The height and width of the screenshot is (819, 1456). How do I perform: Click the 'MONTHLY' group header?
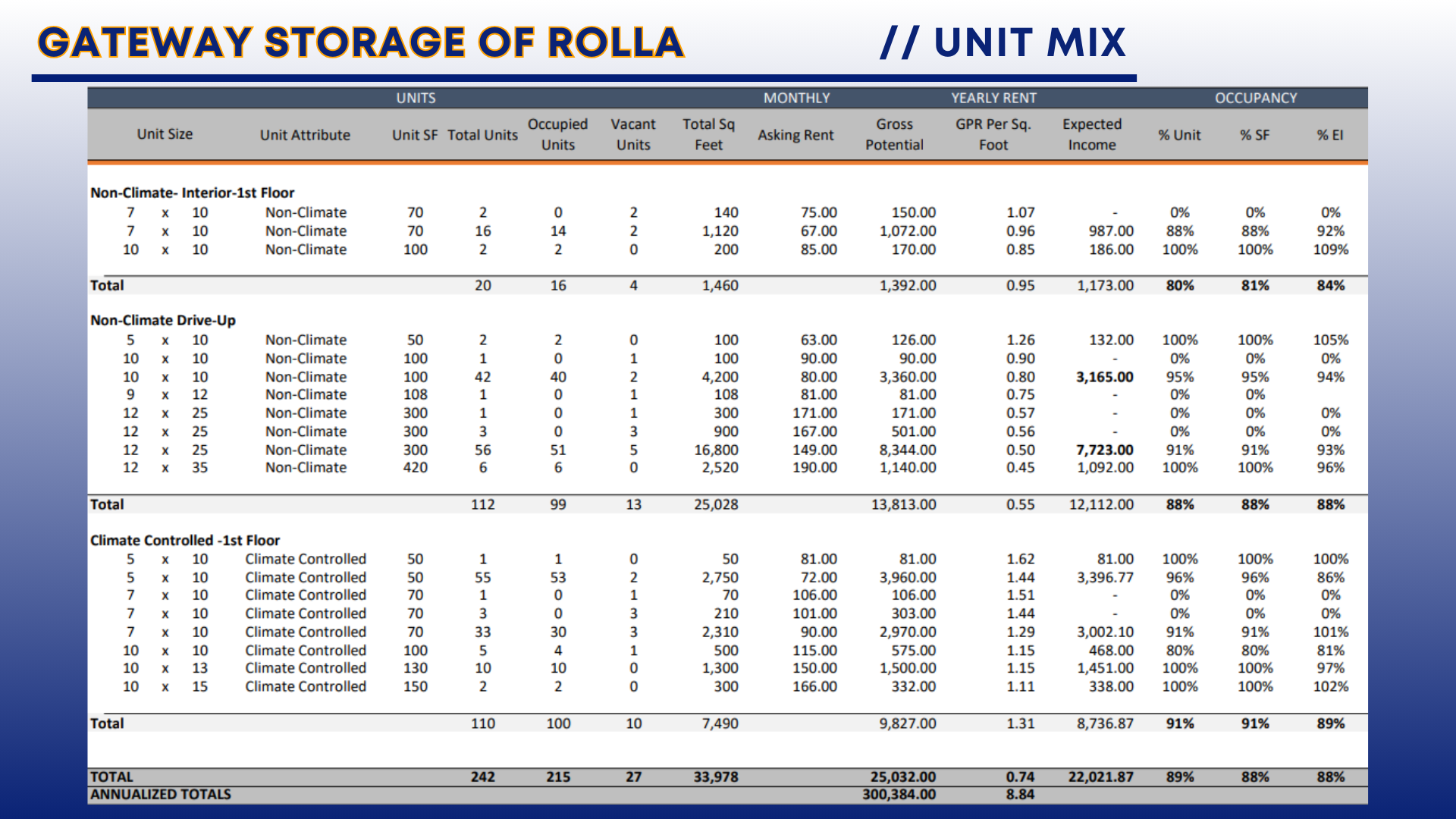796,98
